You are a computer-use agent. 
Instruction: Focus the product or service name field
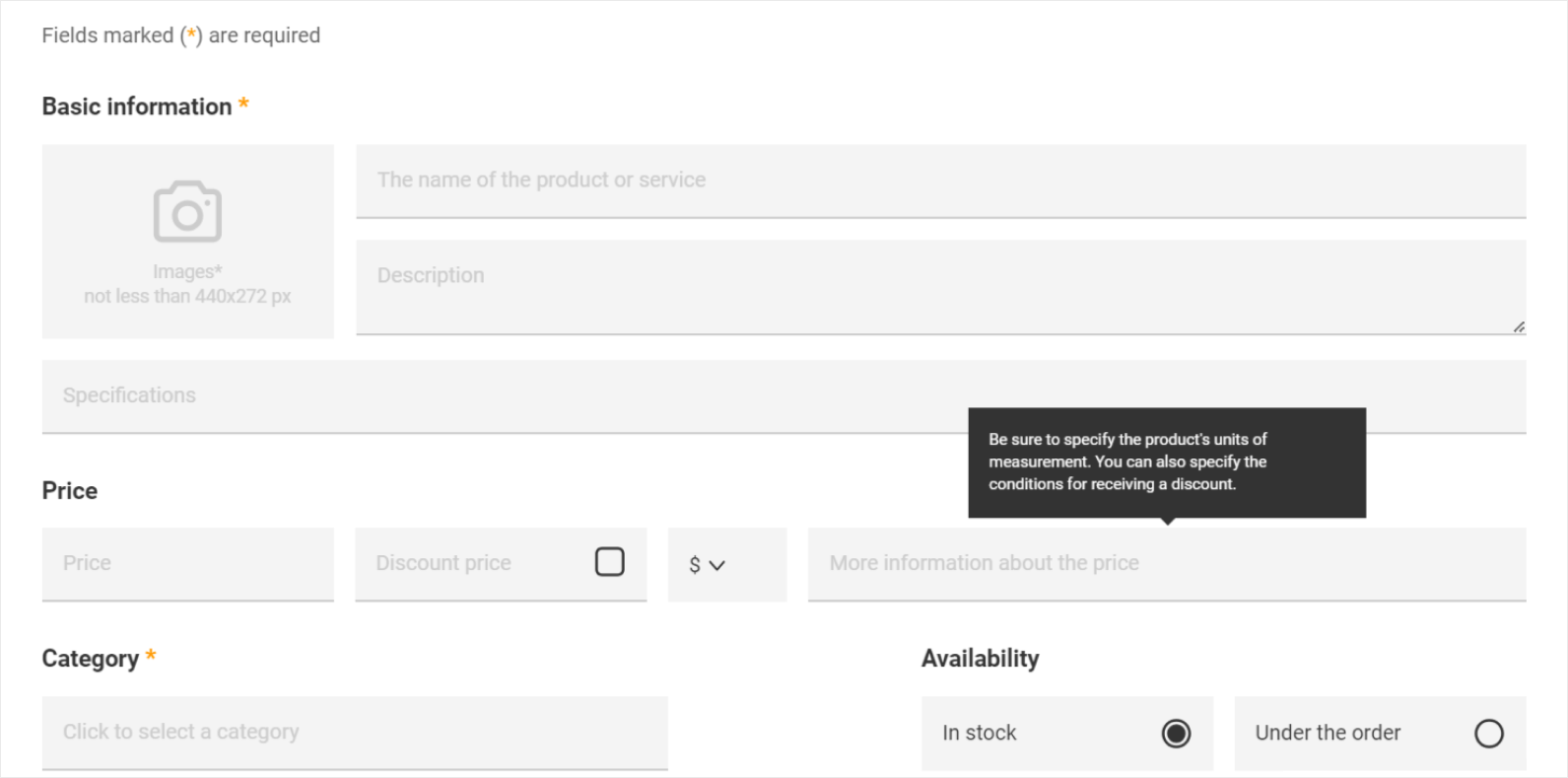(940, 180)
